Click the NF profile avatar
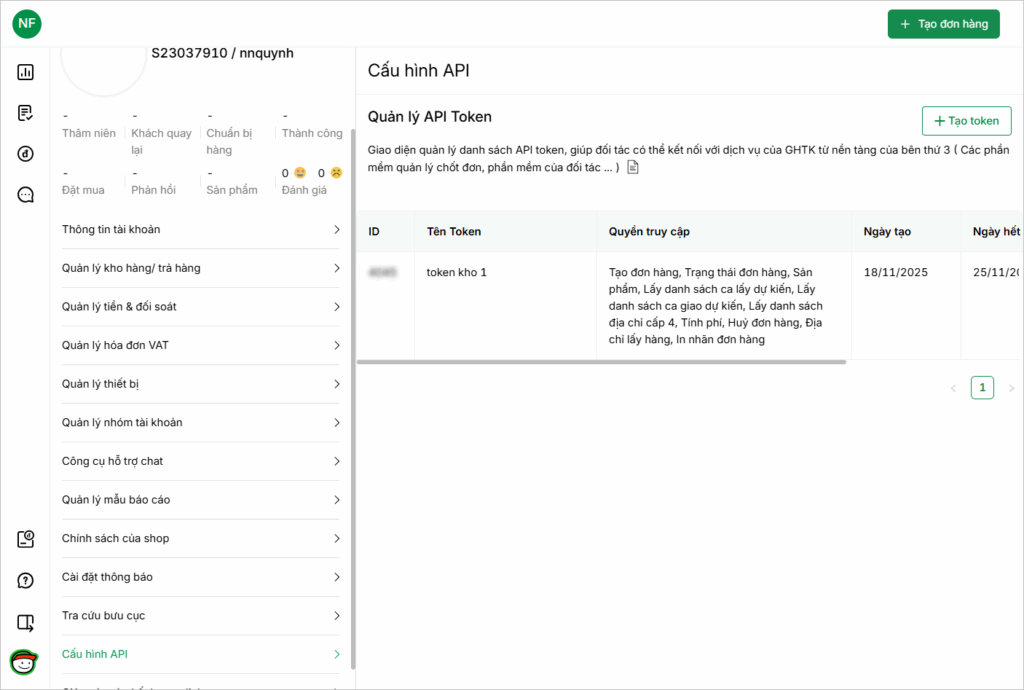The width and height of the screenshot is (1024, 690). coord(27,24)
